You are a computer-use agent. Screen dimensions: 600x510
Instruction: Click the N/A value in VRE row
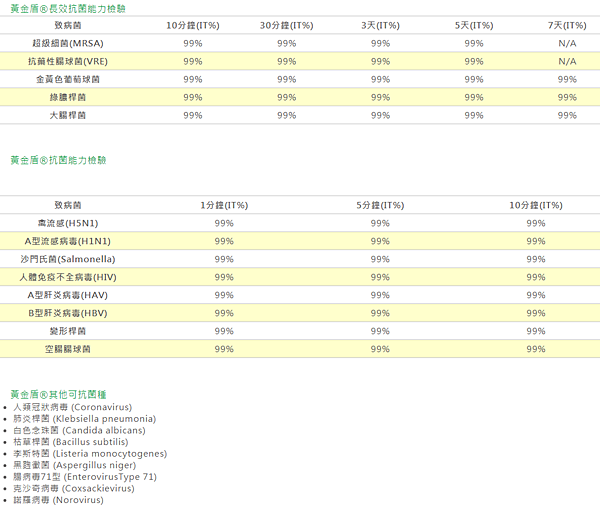coord(567,61)
